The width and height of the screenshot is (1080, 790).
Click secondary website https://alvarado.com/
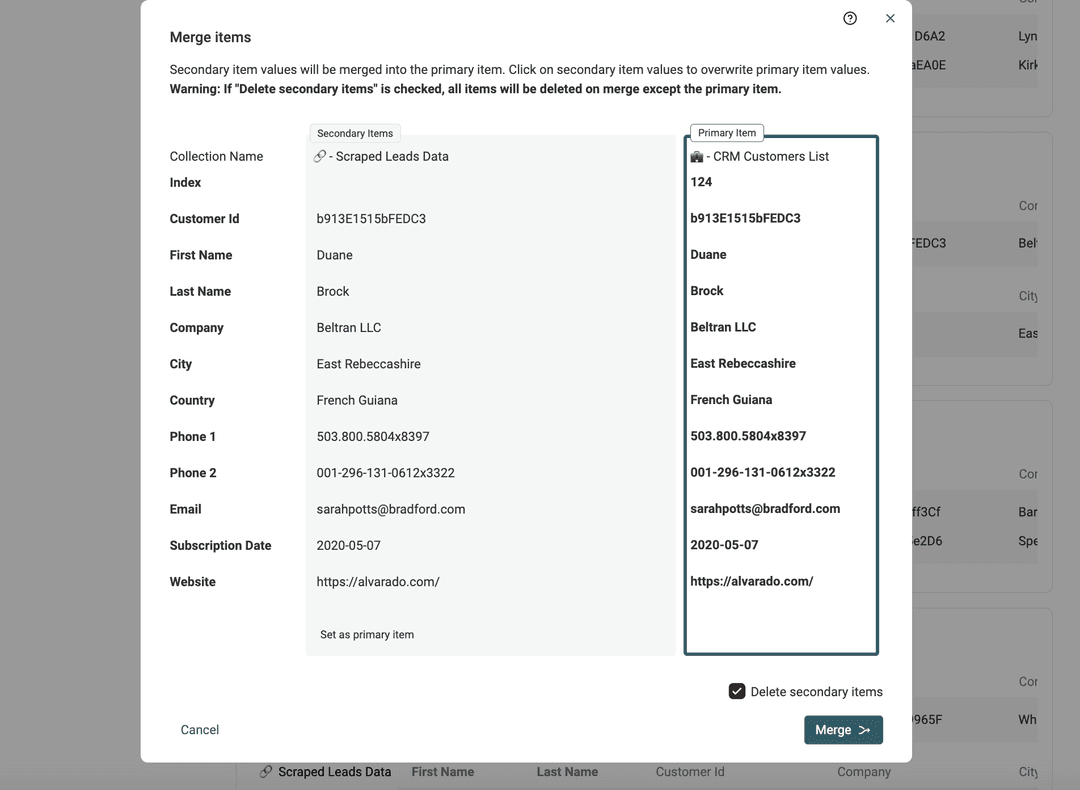(378, 581)
